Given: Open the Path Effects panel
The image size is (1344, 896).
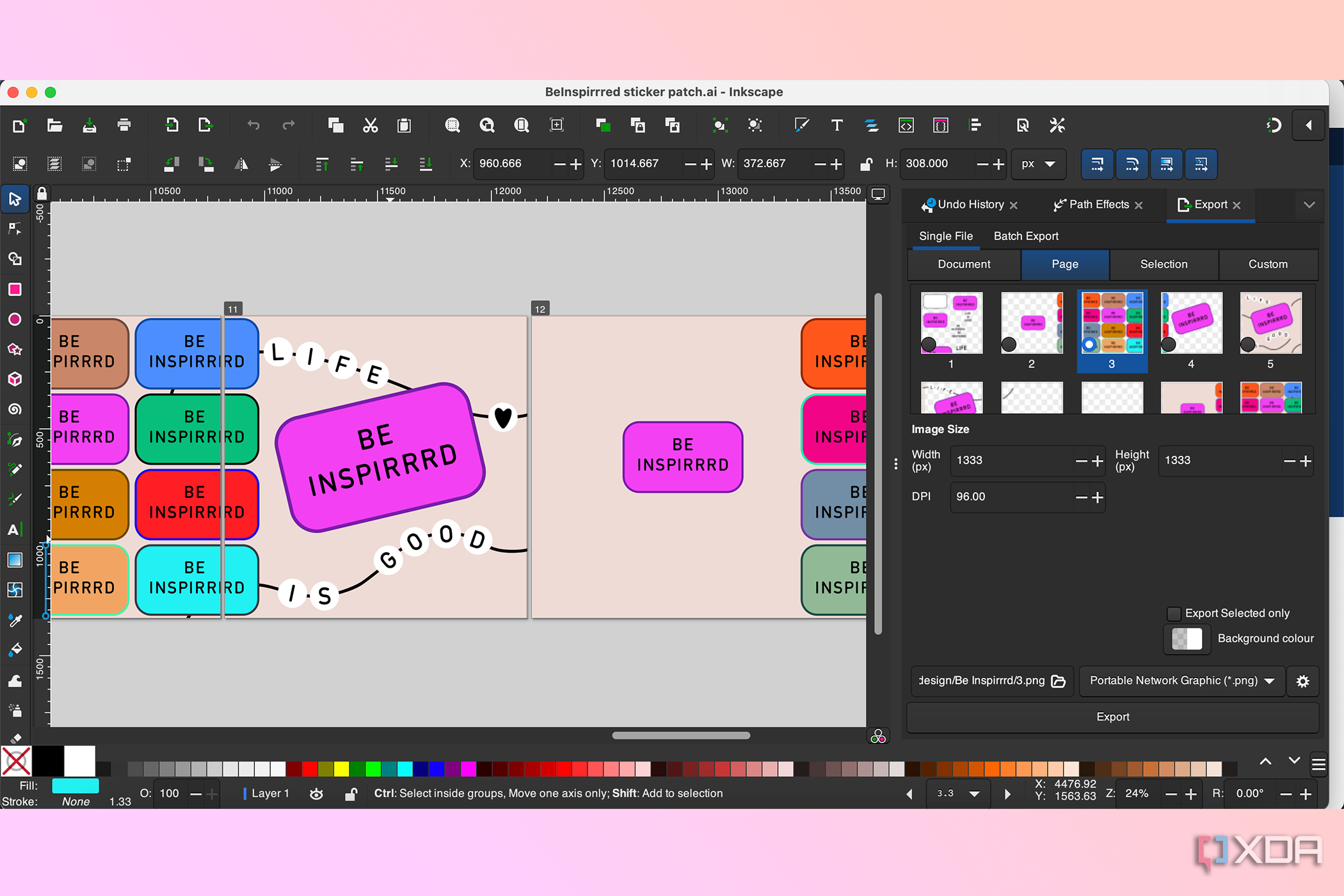Looking at the screenshot, I should tap(1097, 205).
